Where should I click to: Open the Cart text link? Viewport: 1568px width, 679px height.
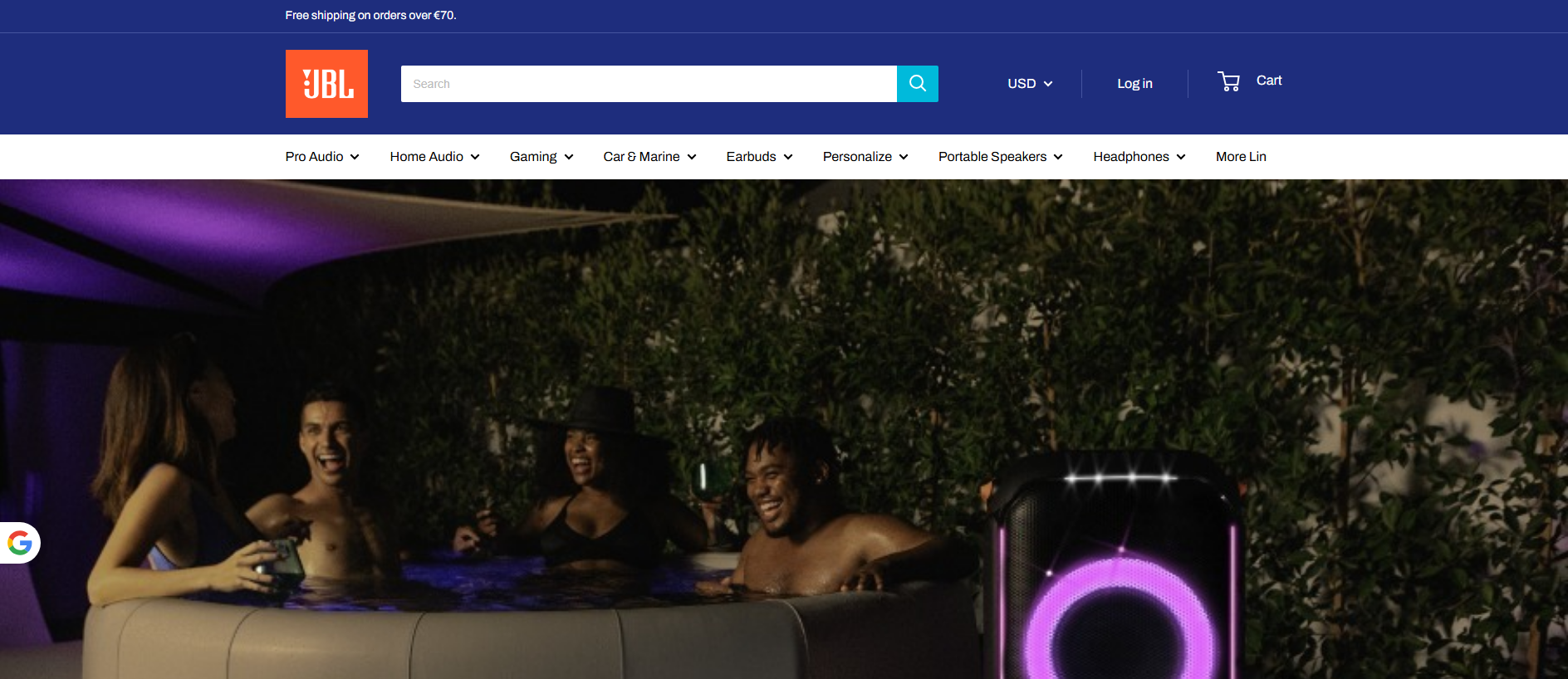click(x=1269, y=81)
